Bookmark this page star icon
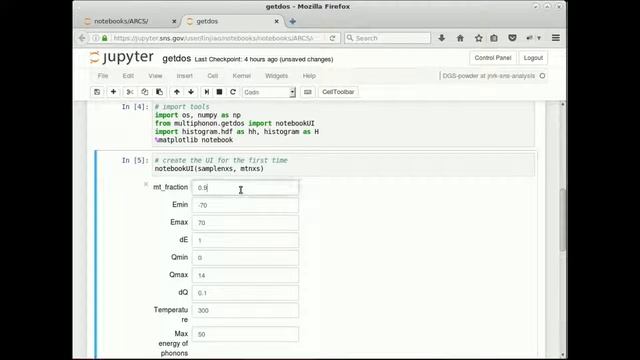This screenshot has width=640, height=360. [478, 38]
